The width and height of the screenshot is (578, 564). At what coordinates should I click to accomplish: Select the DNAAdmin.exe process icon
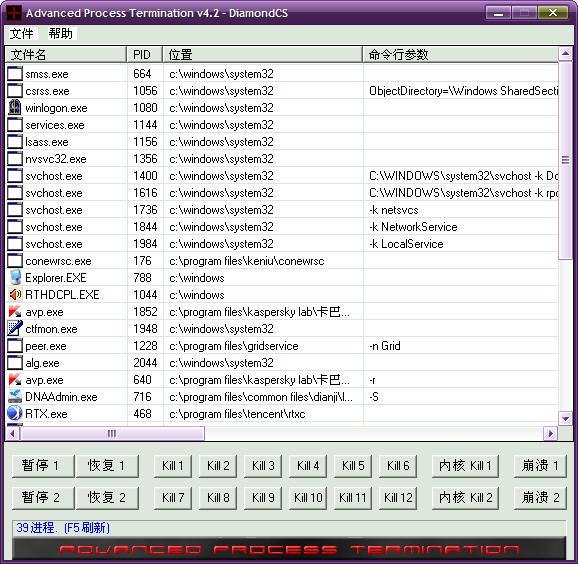15,396
